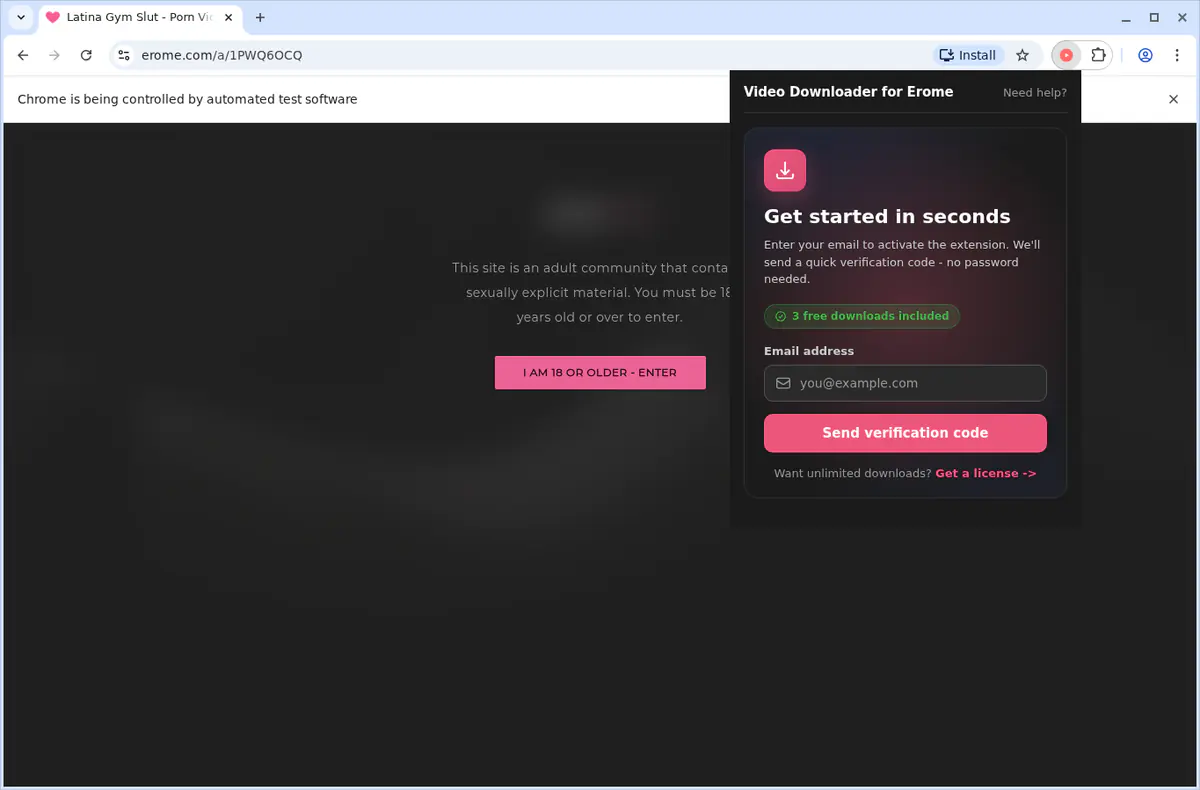
Task: Open site information icon in address bar
Action: pyautogui.click(x=123, y=55)
